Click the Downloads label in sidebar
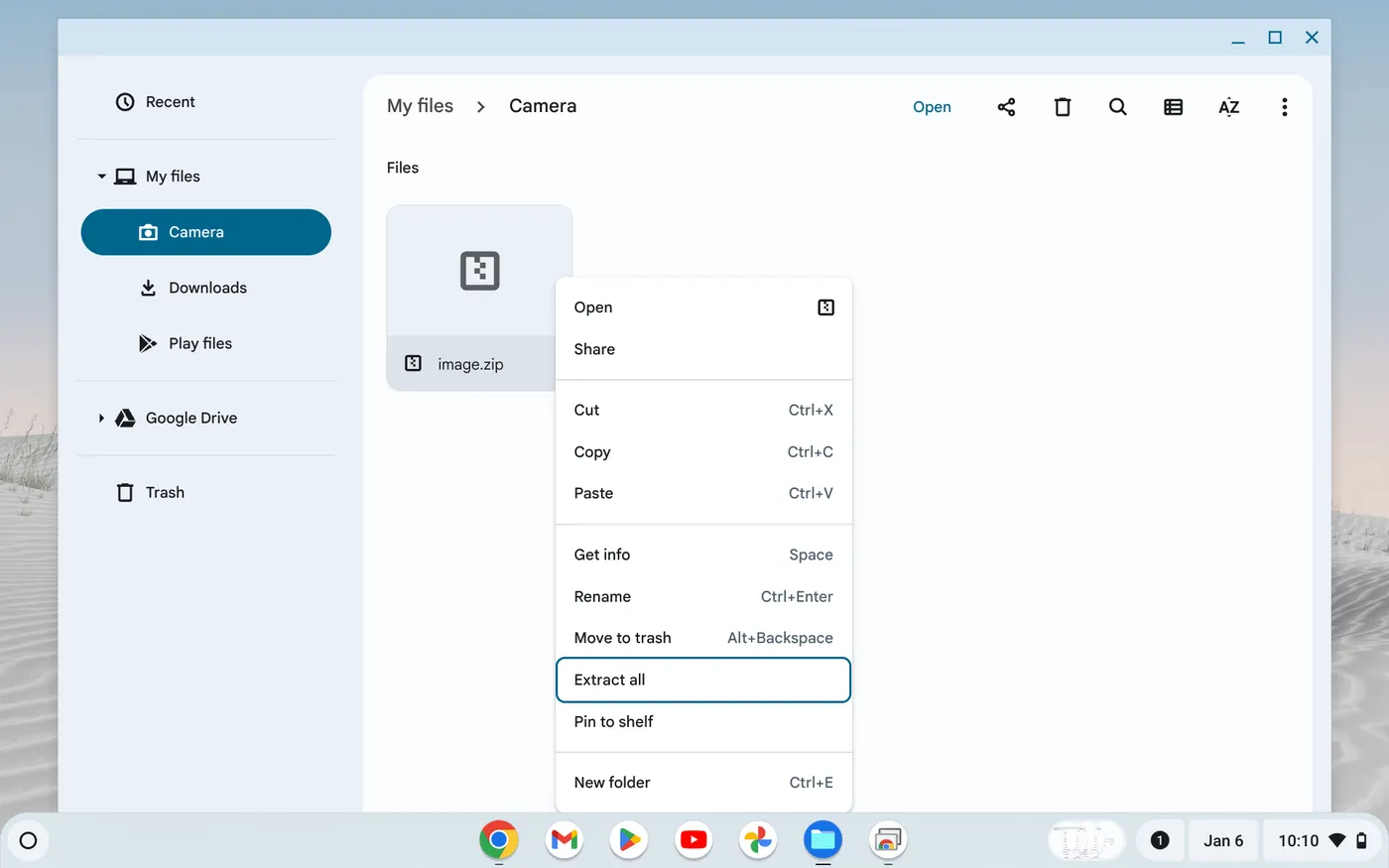This screenshot has height=868, width=1389. click(207, 288)
